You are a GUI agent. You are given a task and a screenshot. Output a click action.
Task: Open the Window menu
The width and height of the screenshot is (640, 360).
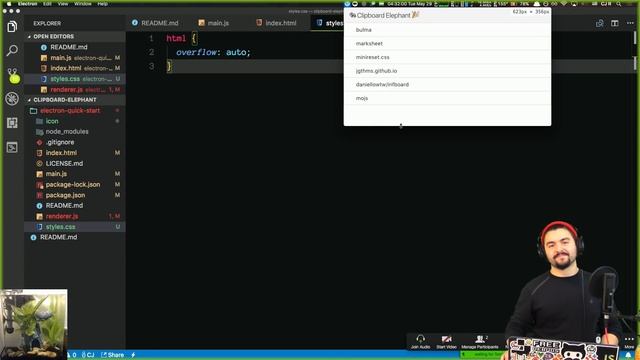[82, 4]
